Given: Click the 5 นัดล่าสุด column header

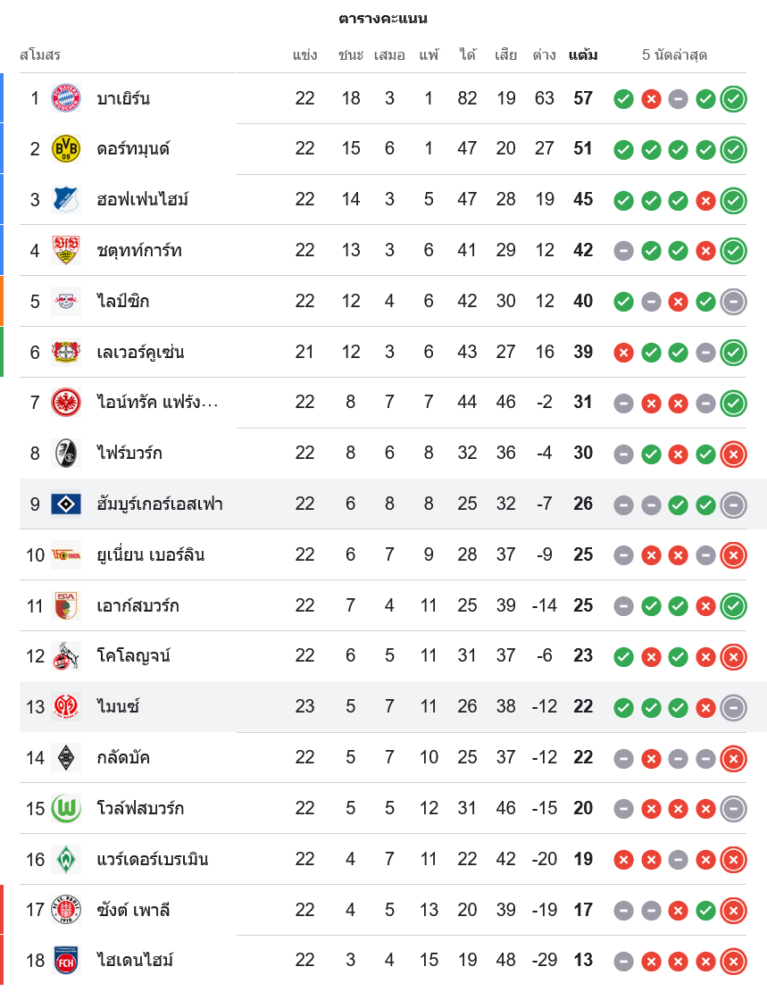Looking at the screenshot, I should [674, 55].
